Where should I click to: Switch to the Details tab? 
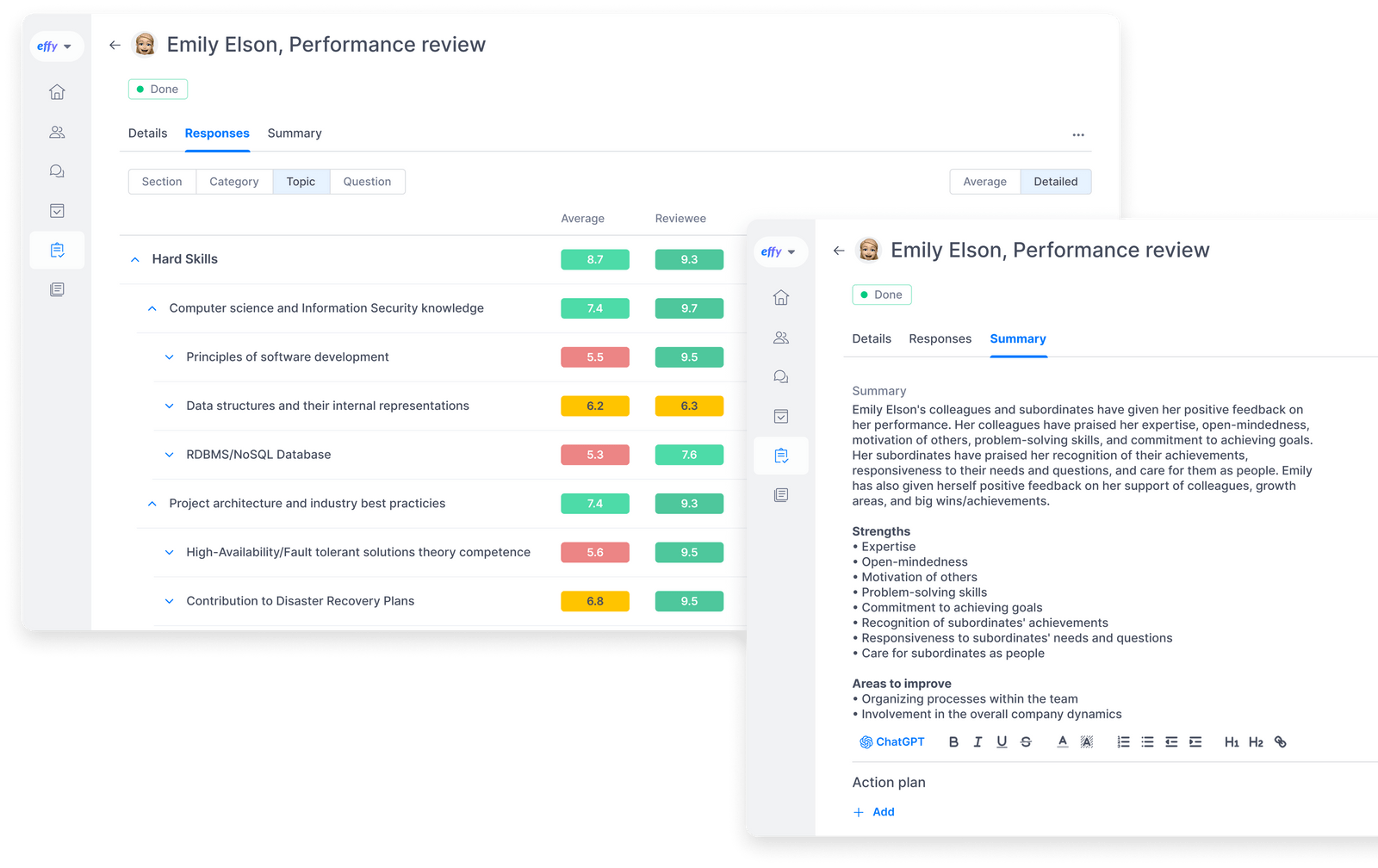(147, 133)
